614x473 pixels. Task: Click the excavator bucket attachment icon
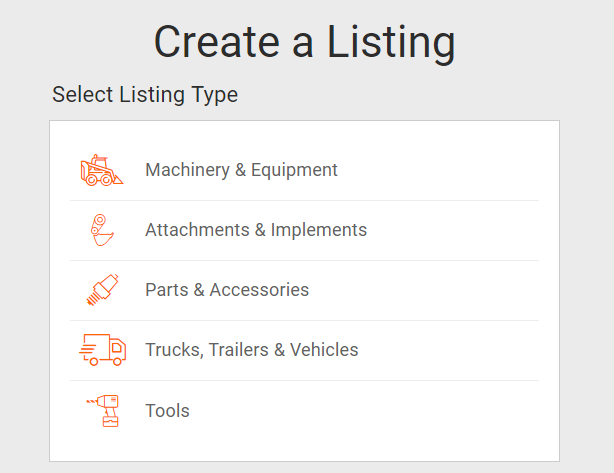(x=102, y=230)
